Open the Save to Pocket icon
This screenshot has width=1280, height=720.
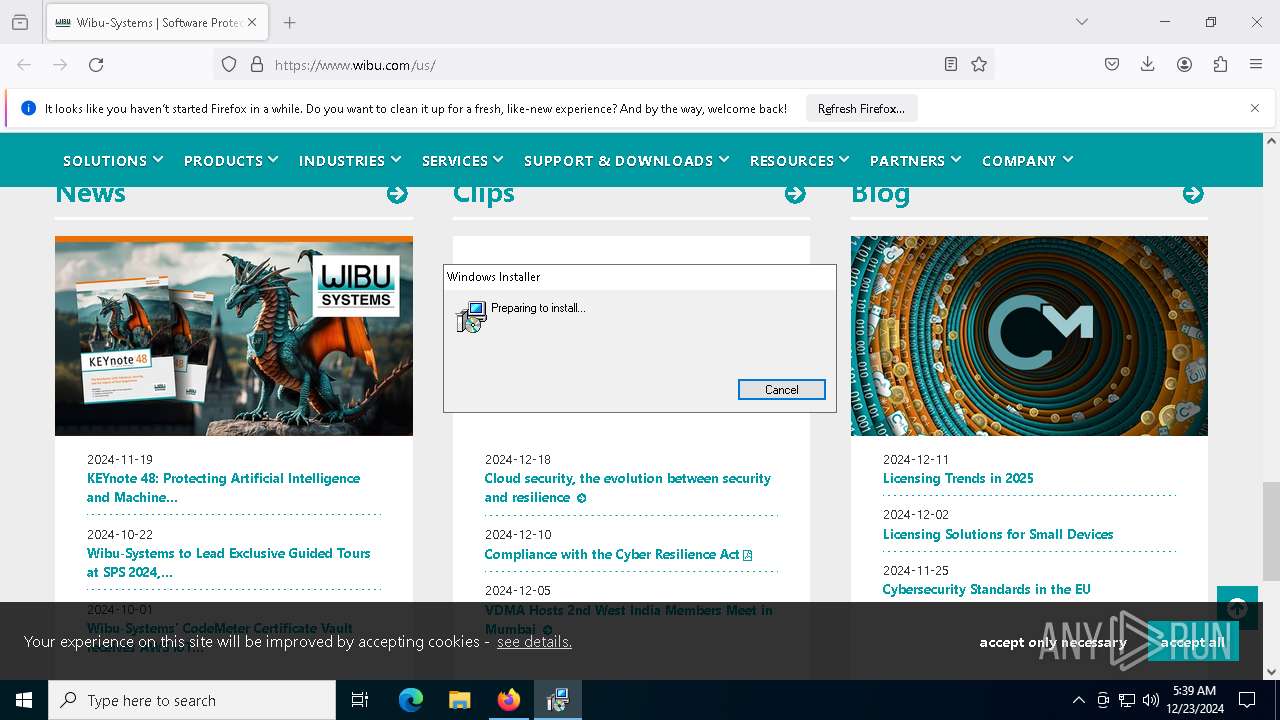pyautogui.click(x=1112, y=64)
